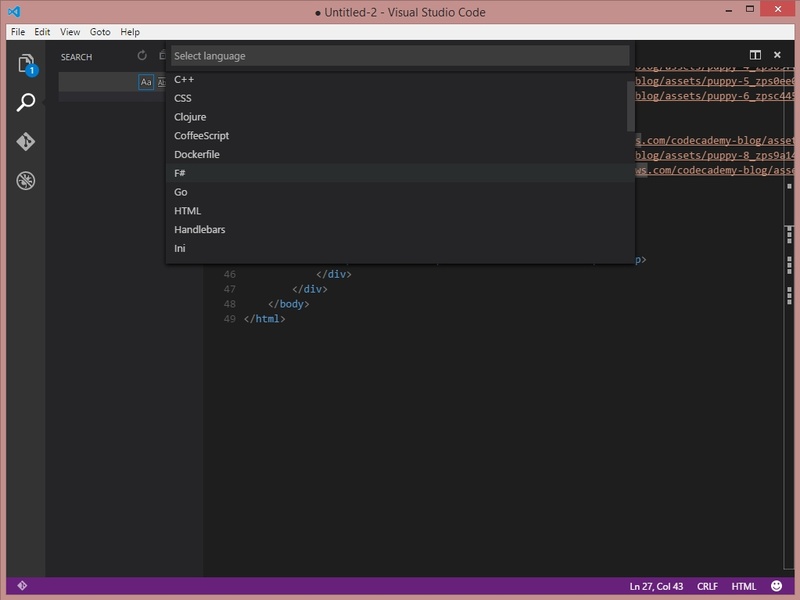The image size is (800, 600).
Task: Click the Search magnifier icon in activity bar
Action: [26, 102]
